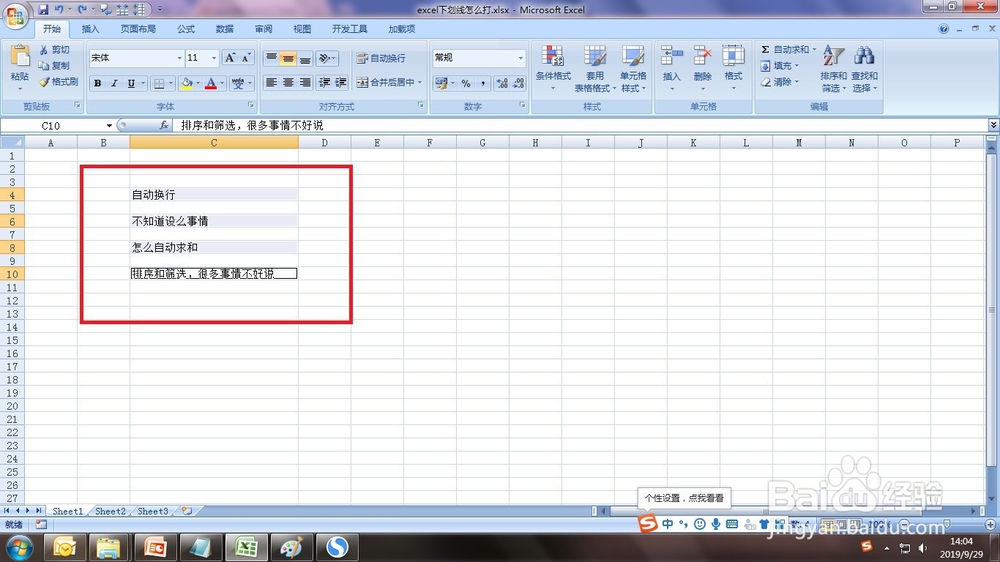Click the Office round button

15,15
